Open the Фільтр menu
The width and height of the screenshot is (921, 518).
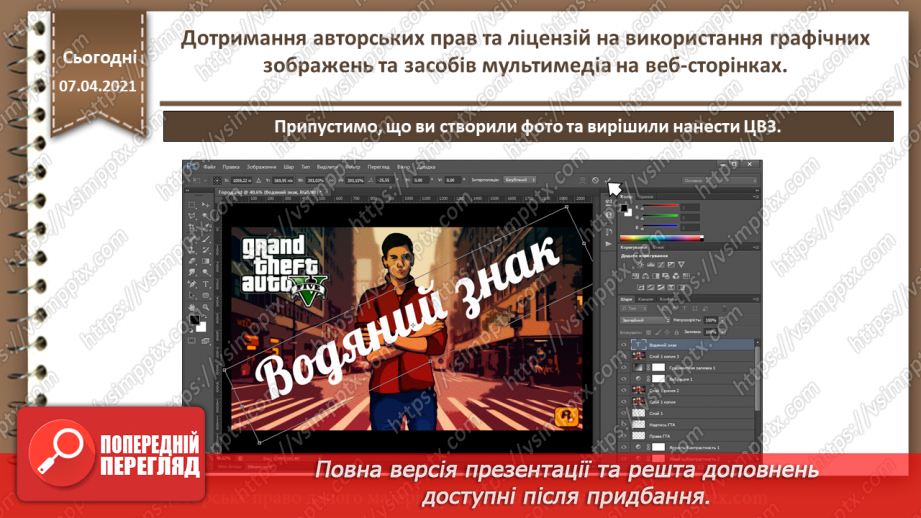pos(352,167)
